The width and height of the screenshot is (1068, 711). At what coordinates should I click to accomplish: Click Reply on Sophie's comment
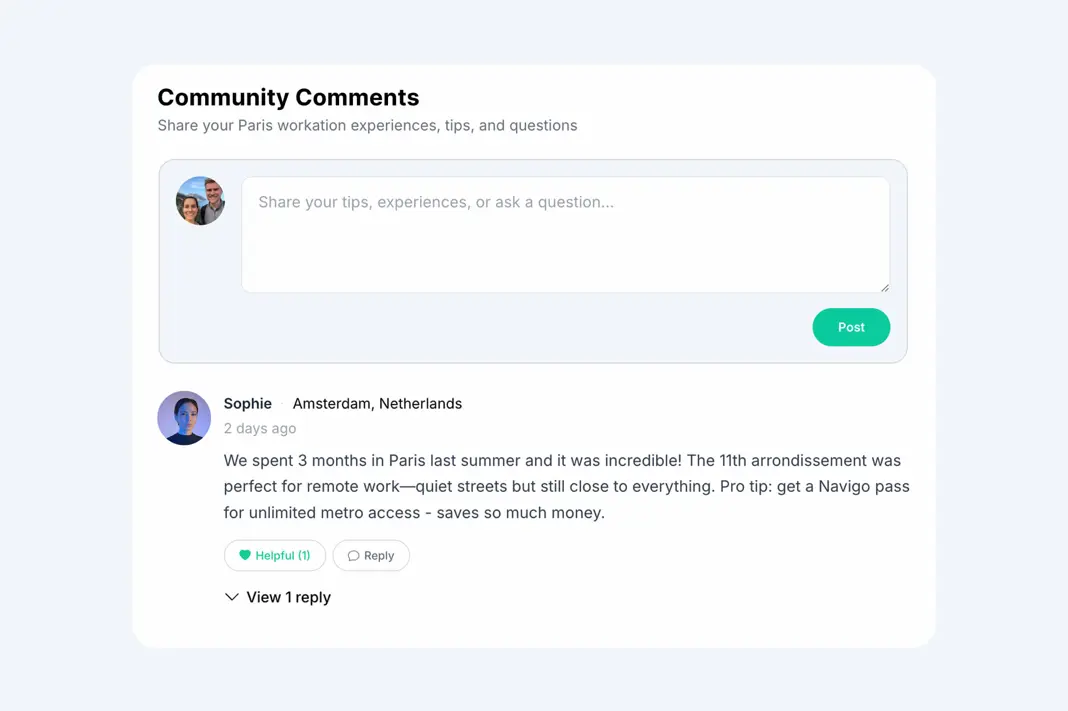click(x=371, y=555)
